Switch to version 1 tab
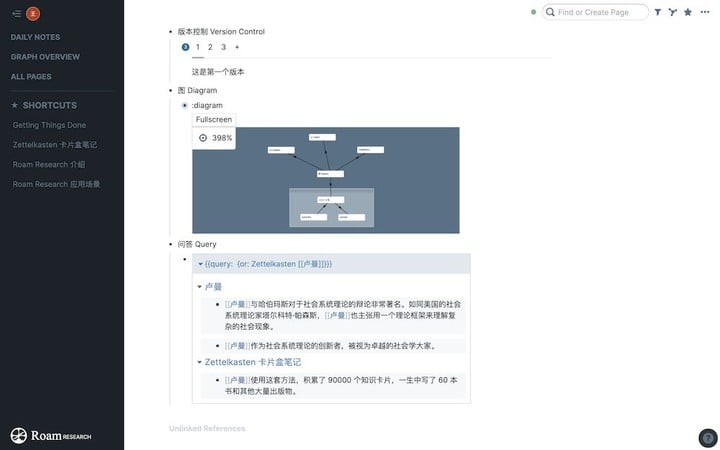Screen dimensions: 720x450 pos(197,47)
